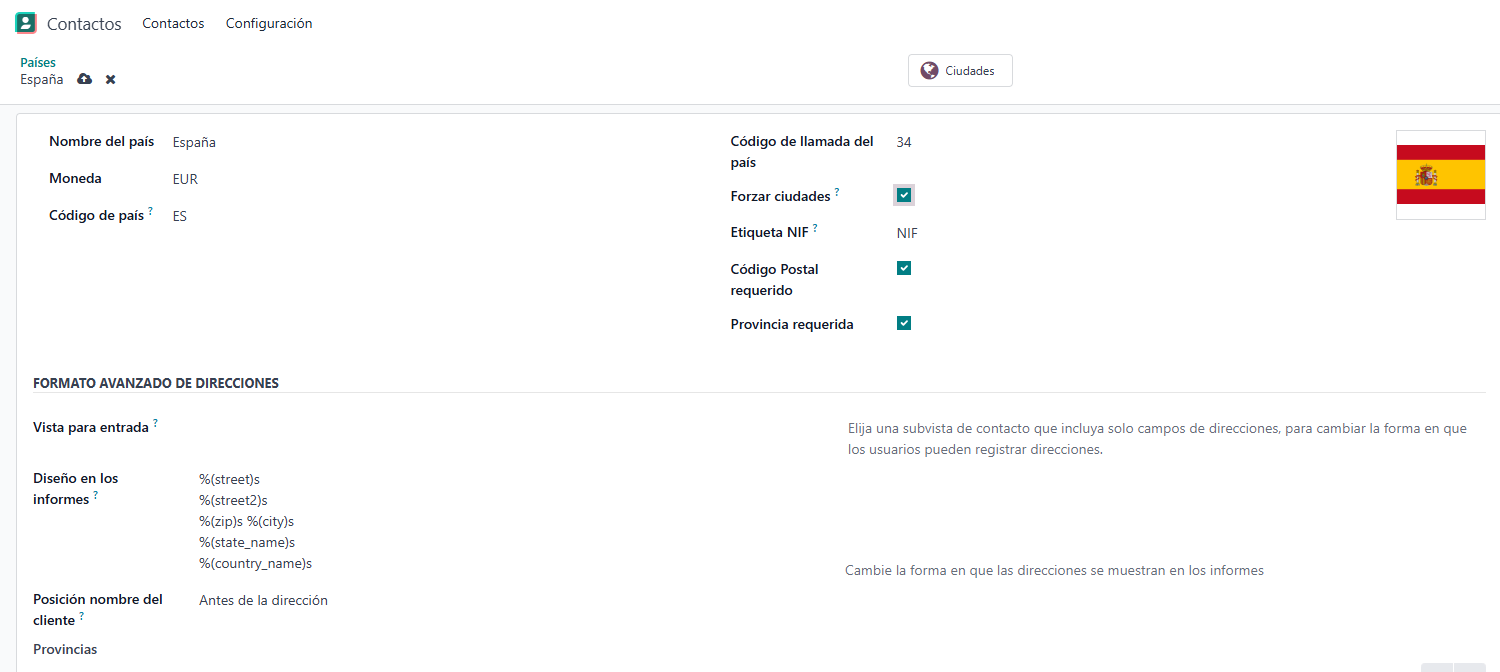
Task: Go back to Países breadcrumb
Action: pyautogui.click(x=38, y=62)
